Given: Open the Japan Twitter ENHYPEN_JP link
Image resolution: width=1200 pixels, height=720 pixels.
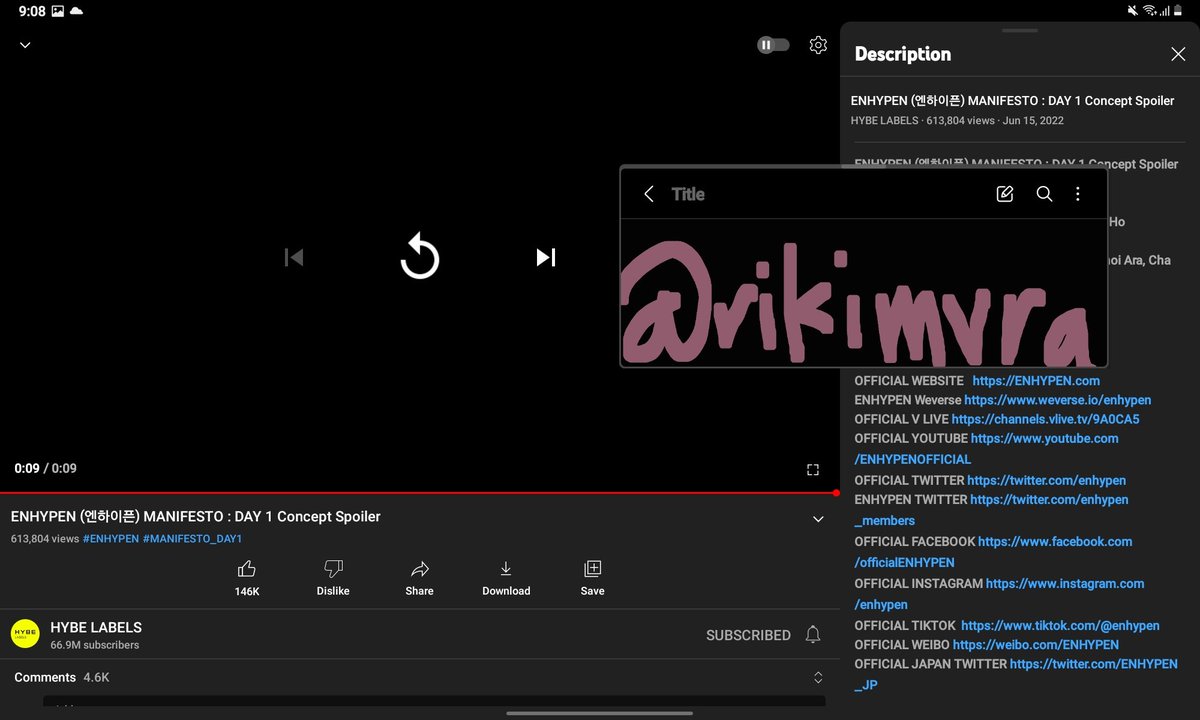Looking at the screenshot, I should [x=1016, y=675].
